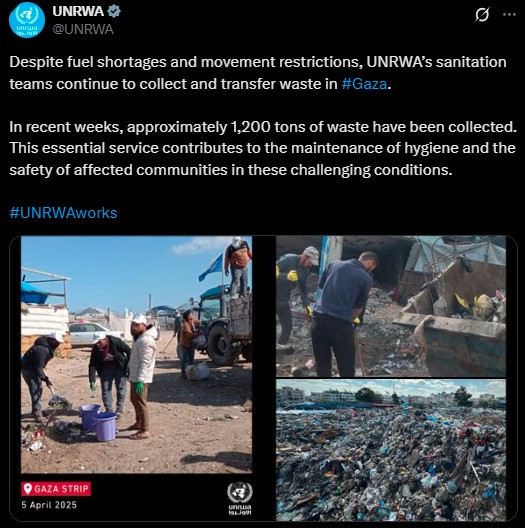
Task: Click the blue UN flag in photo
Action: click(x=211, y=267)
